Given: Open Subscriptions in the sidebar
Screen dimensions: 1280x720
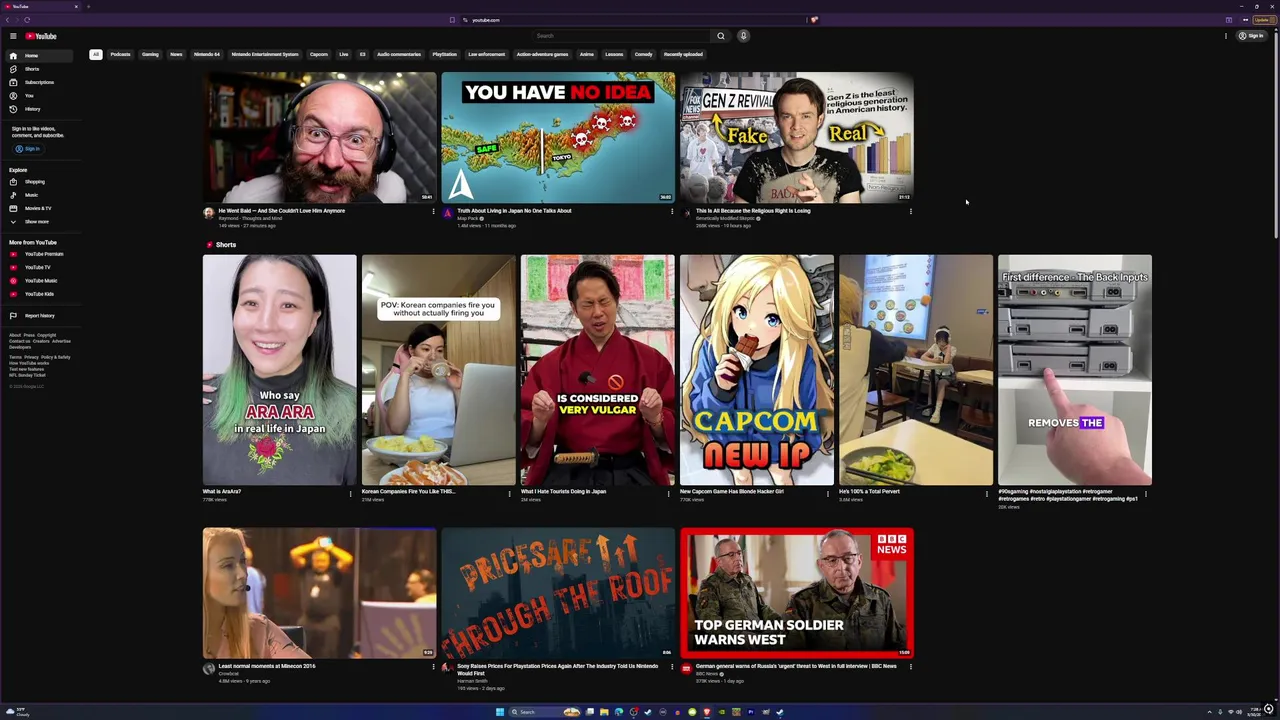Looking at the screenshot, I should coord(40,82).
